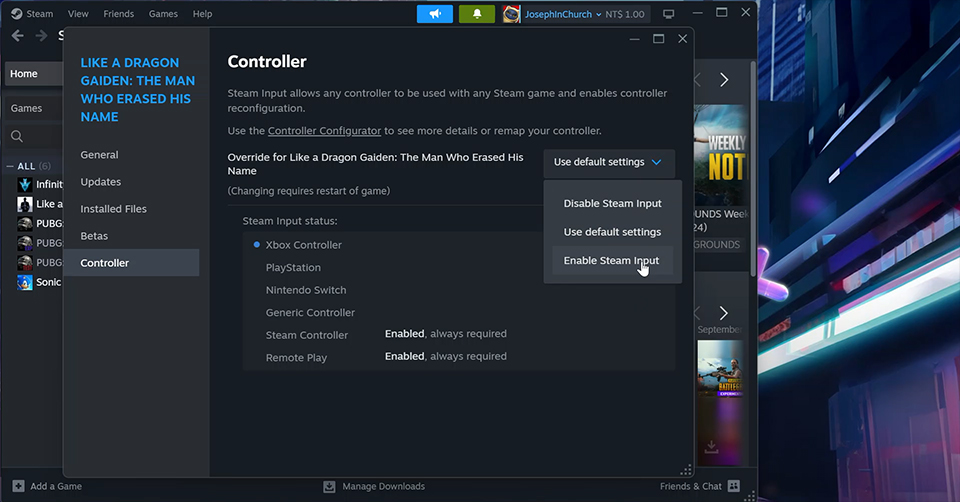Pick Use default settings in dropdown list
This screenshot has width=960, height=502.
tap(612, 232)
